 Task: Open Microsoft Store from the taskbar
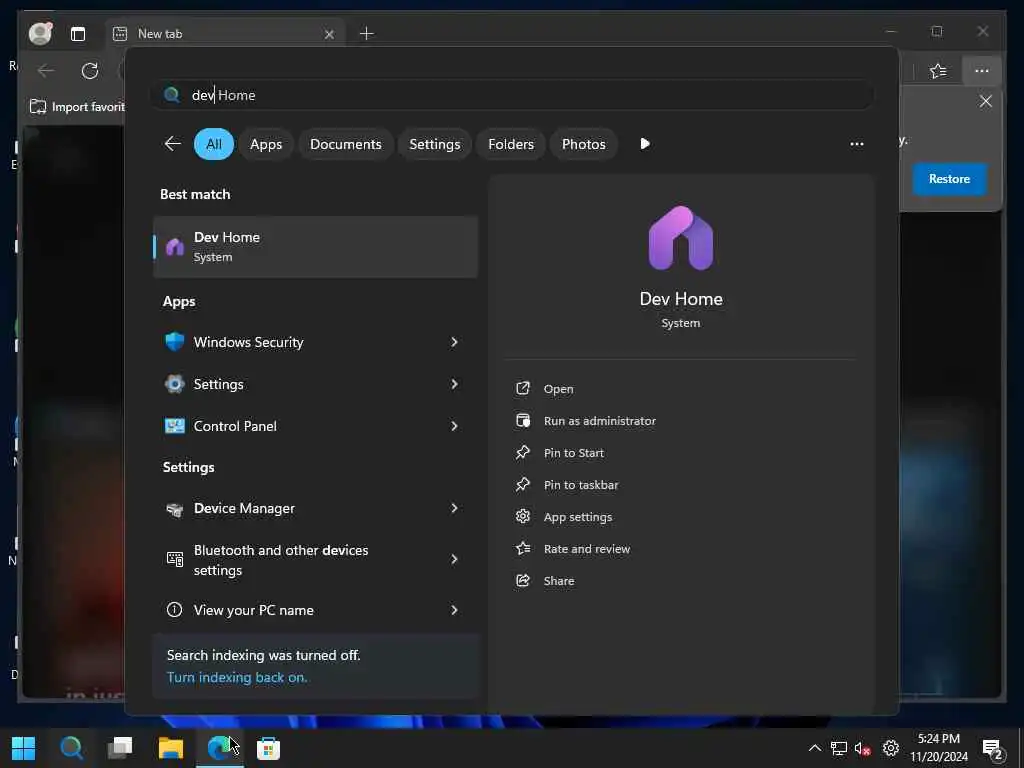[268, 748]
